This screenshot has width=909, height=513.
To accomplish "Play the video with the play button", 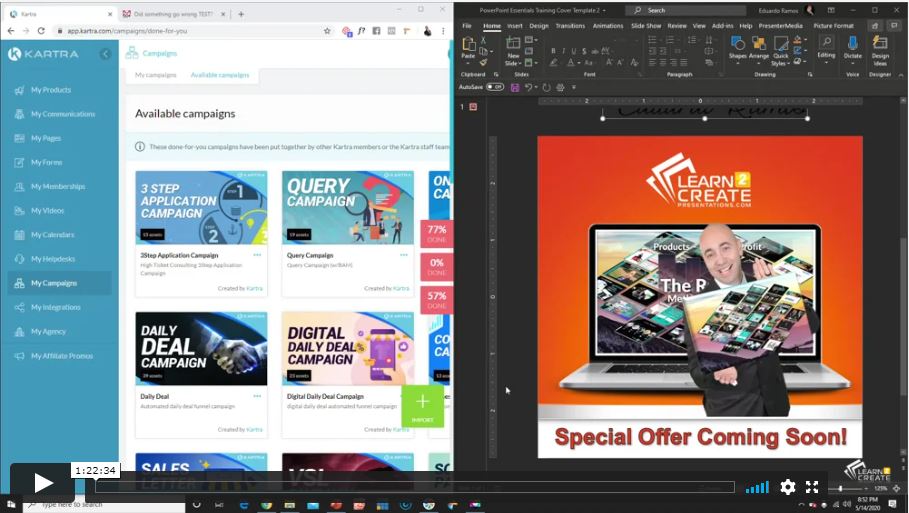I will coord(43,483).
